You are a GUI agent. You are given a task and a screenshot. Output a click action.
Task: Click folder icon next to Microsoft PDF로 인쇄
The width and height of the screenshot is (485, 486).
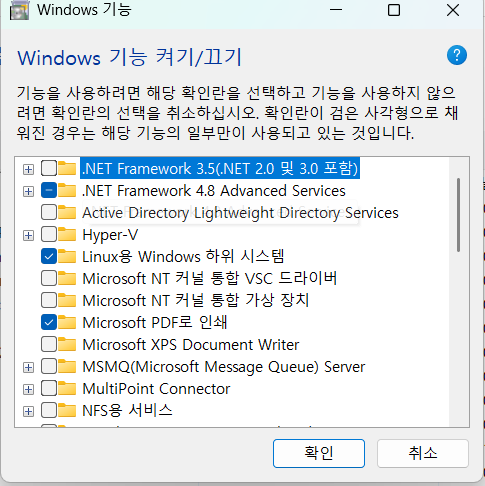(67, 323)
